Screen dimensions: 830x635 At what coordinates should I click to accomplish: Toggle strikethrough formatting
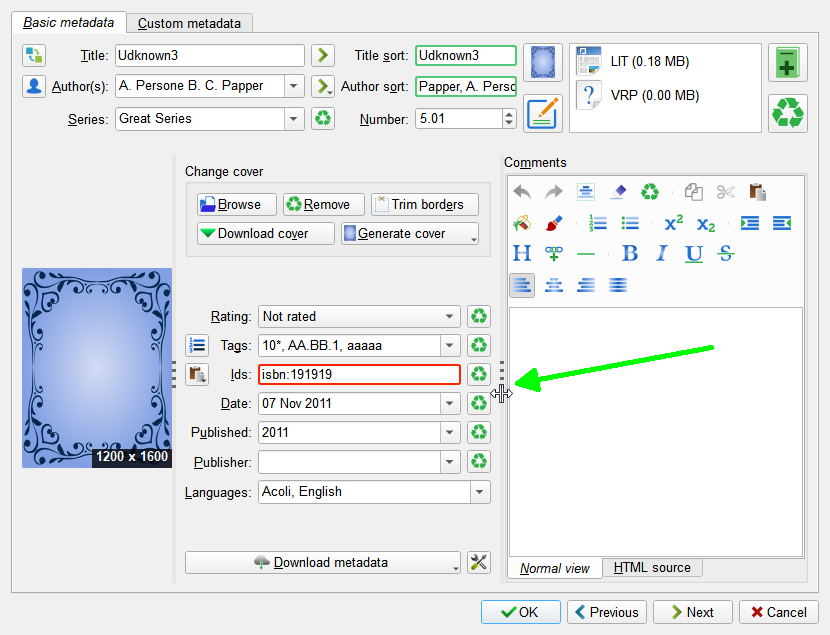click(726, 254)
